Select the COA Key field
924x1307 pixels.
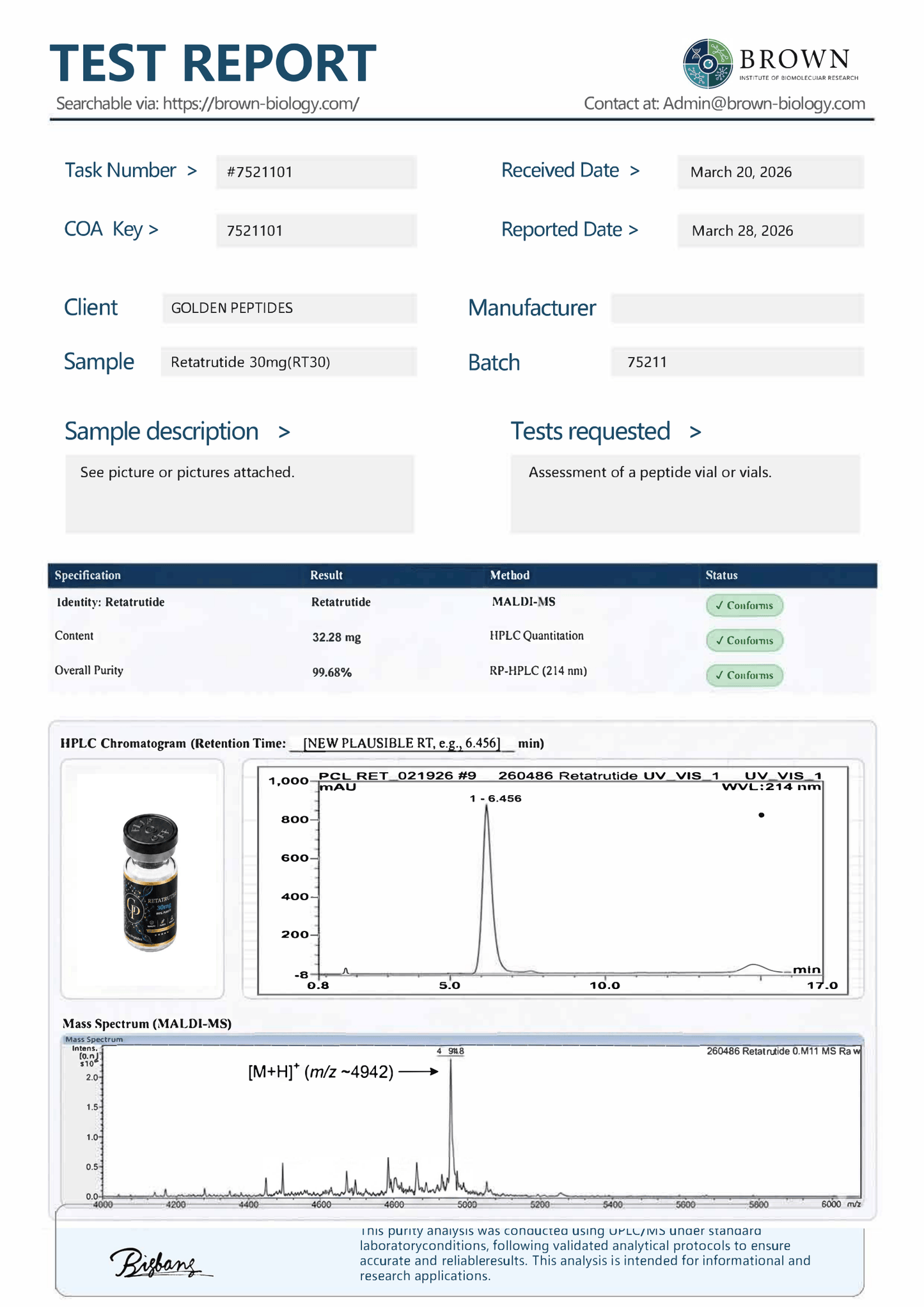click(317, 230)
